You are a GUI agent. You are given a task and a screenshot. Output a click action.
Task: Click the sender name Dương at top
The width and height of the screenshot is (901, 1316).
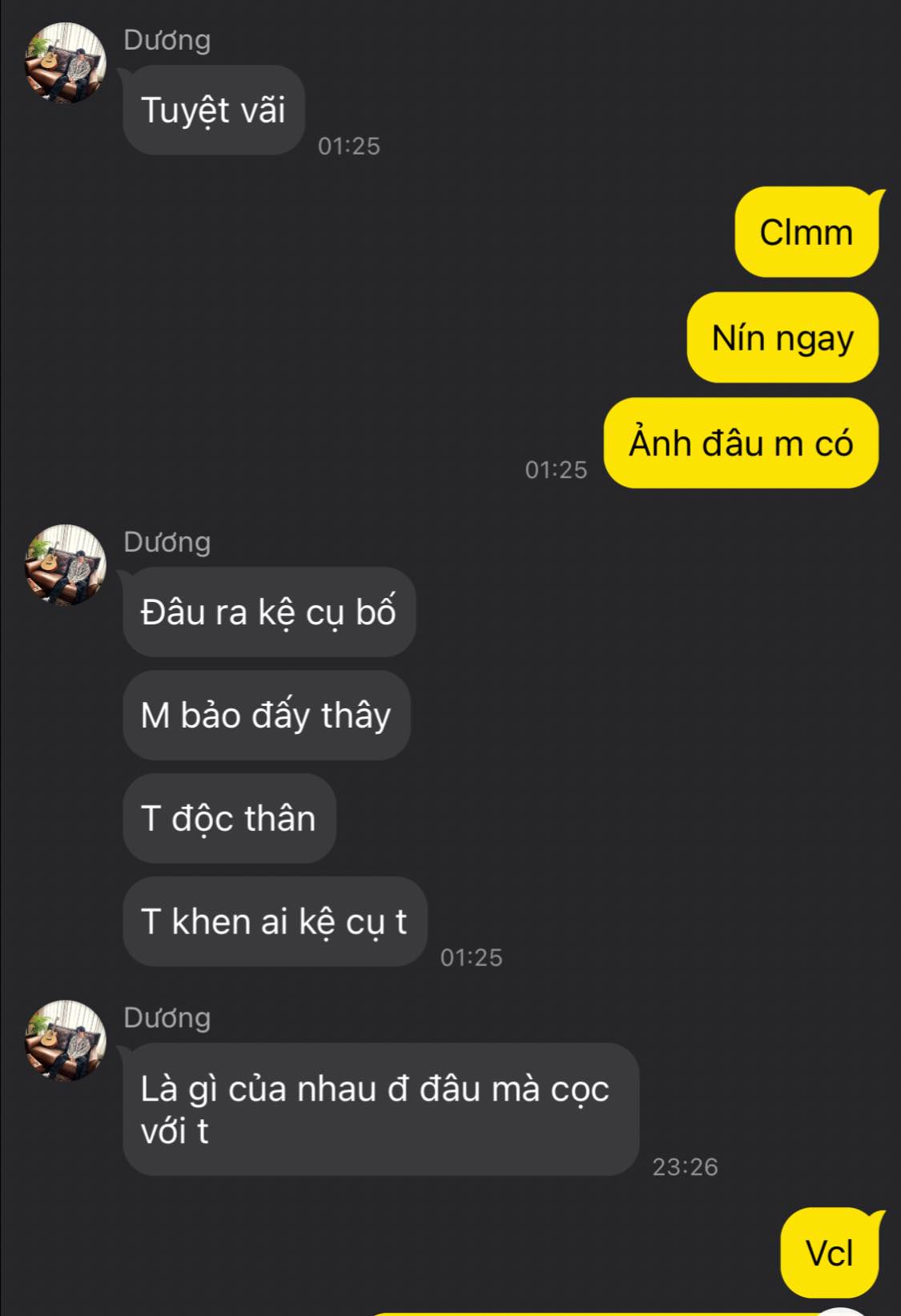[x=167, y=40]
